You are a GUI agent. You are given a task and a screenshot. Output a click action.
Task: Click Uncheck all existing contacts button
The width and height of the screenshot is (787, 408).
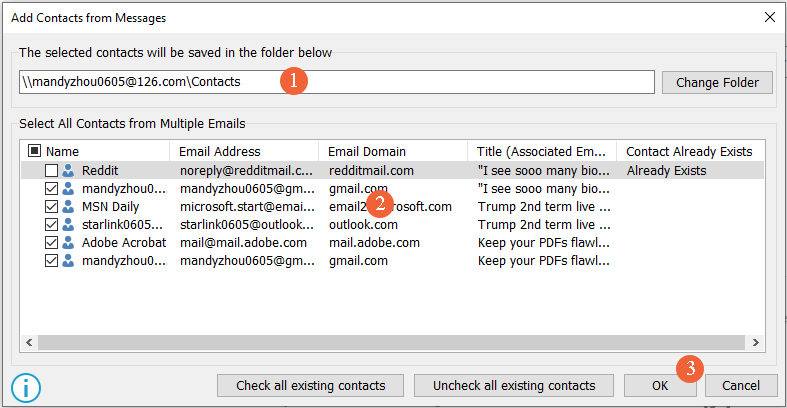click(514, 385)
